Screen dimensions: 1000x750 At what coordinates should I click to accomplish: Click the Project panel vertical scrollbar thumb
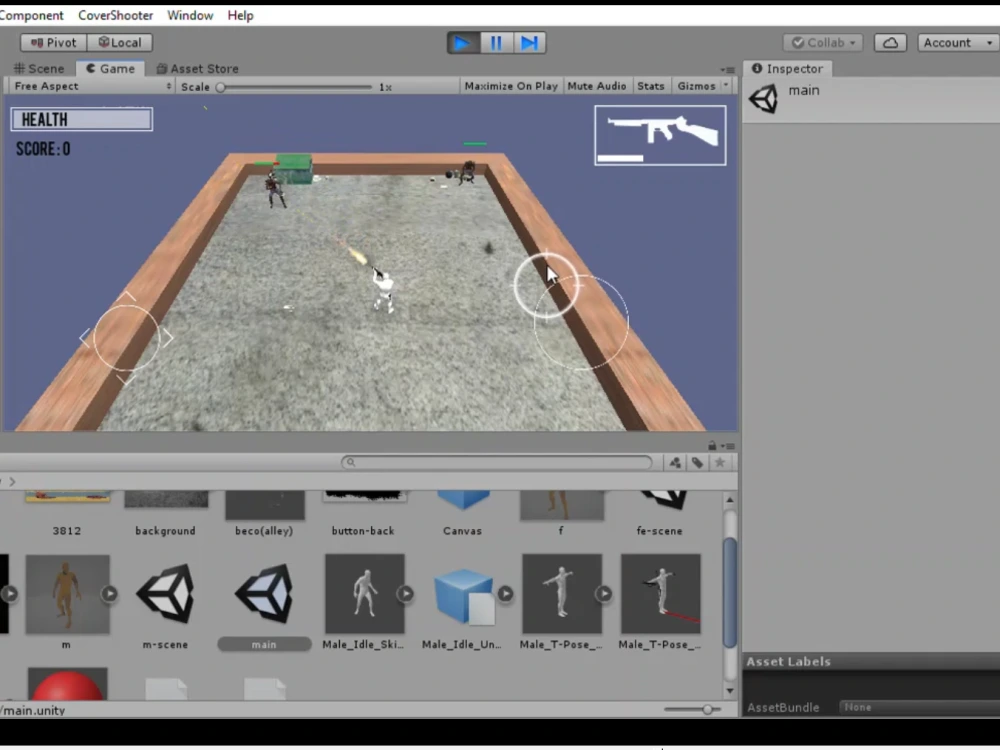pos(730,592)
